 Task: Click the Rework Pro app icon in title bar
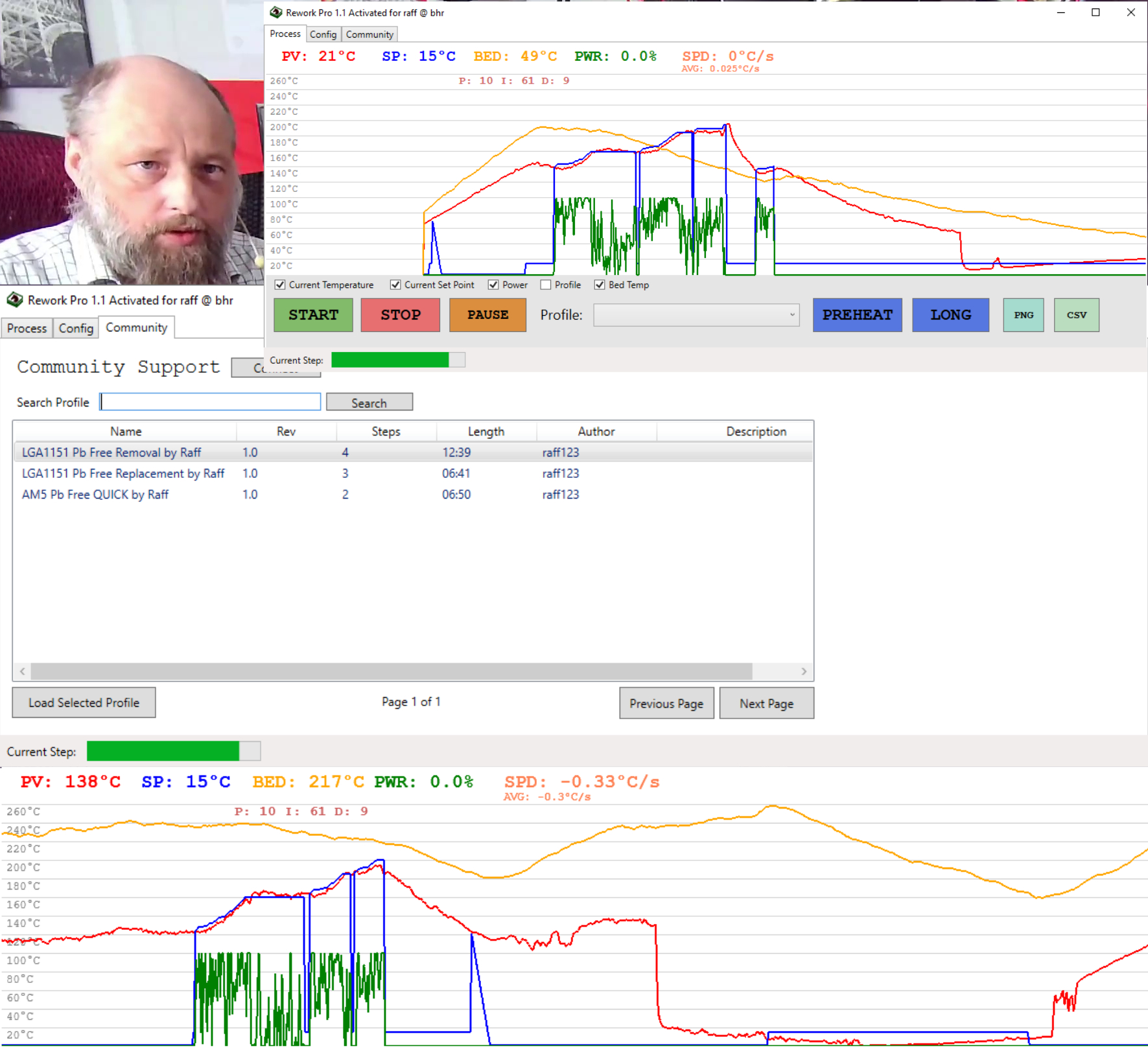click(x=276, y=12)
